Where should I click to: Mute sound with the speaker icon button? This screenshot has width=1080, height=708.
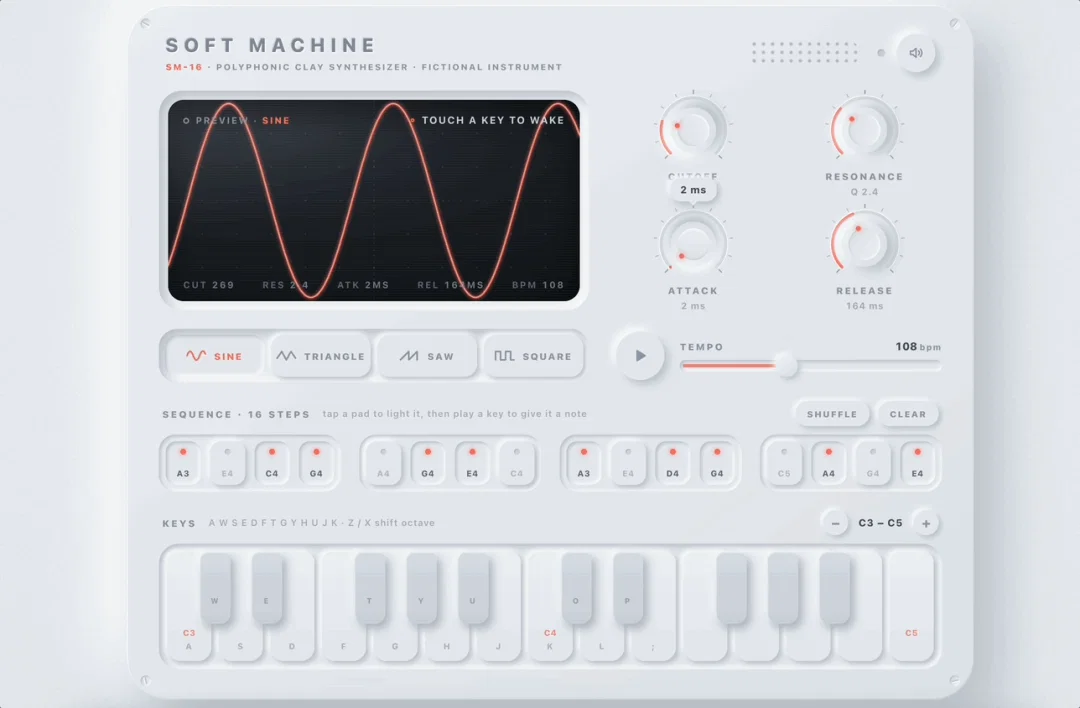point(915,53)
